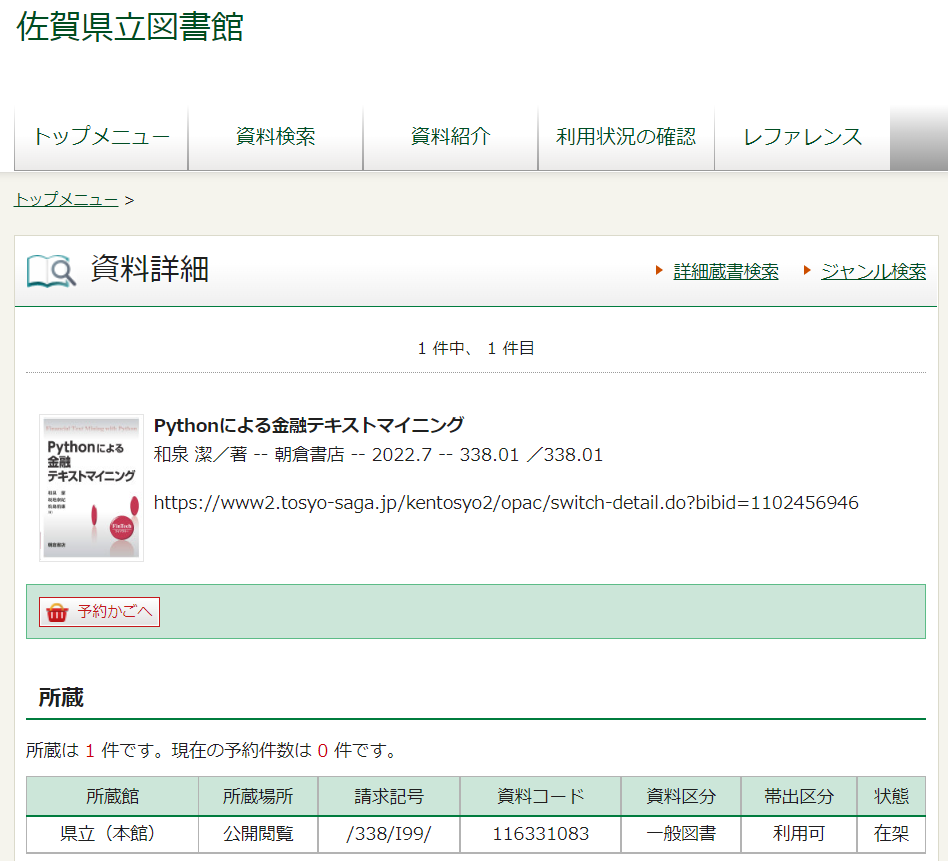Click the 帯出区分 column header
The height and width of the screenshot is (861, 948).
(x=799, y=796)
